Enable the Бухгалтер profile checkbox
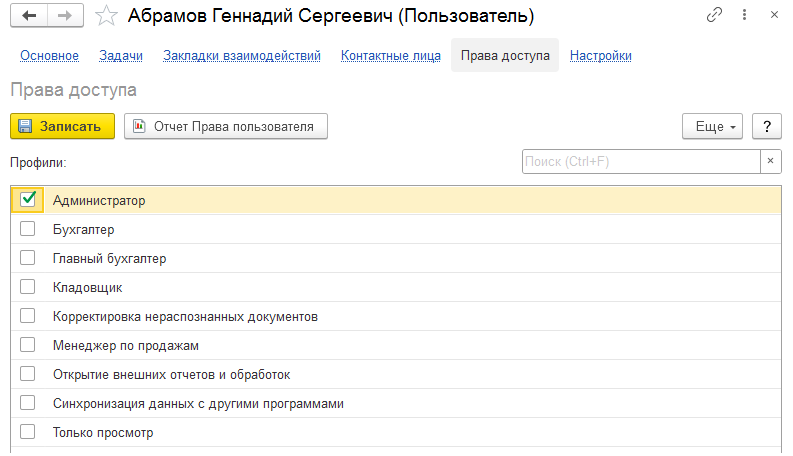This screenshot has width=793, height=456. [x=28, y=229]
